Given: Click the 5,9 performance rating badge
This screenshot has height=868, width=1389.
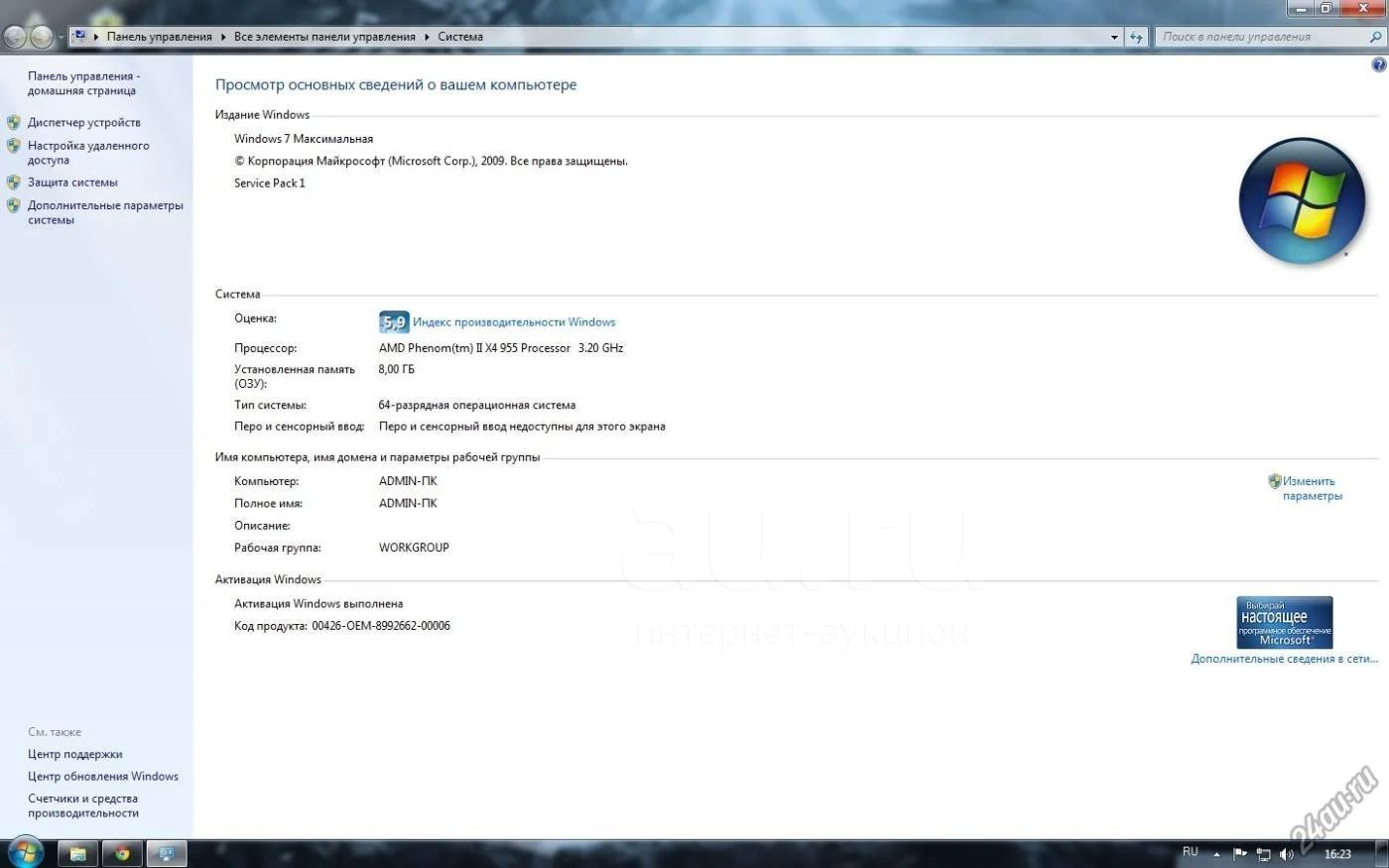Looking at the screenshot, I should (x=394, y=321).
